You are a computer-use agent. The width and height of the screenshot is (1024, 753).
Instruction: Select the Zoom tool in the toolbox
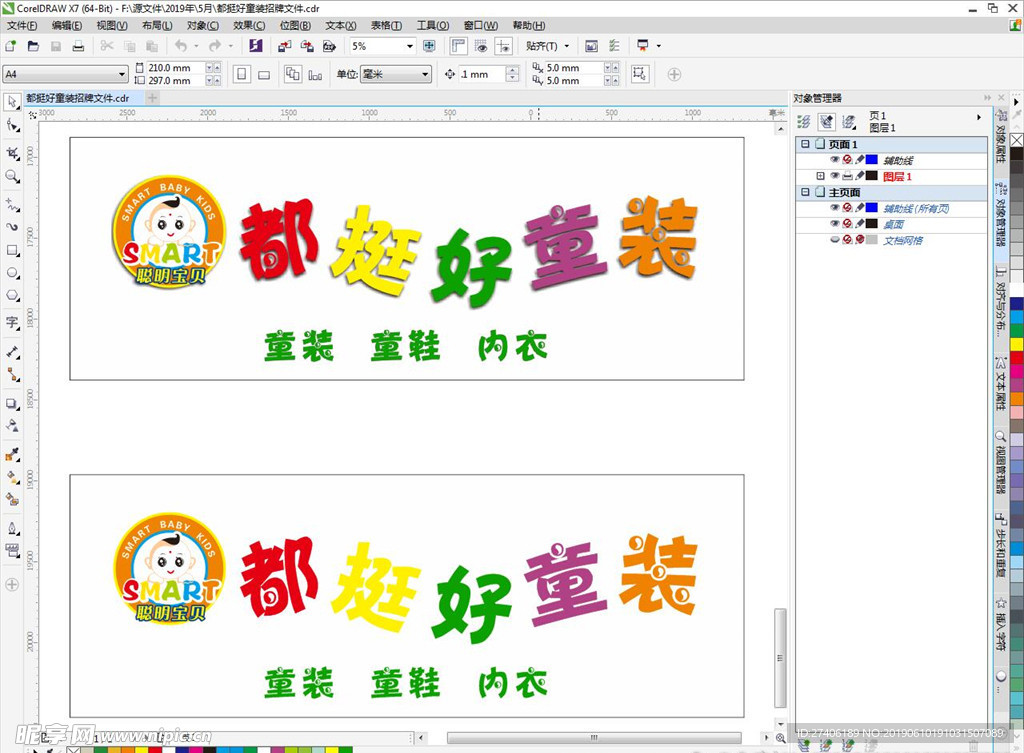click(x=12, y=176)
